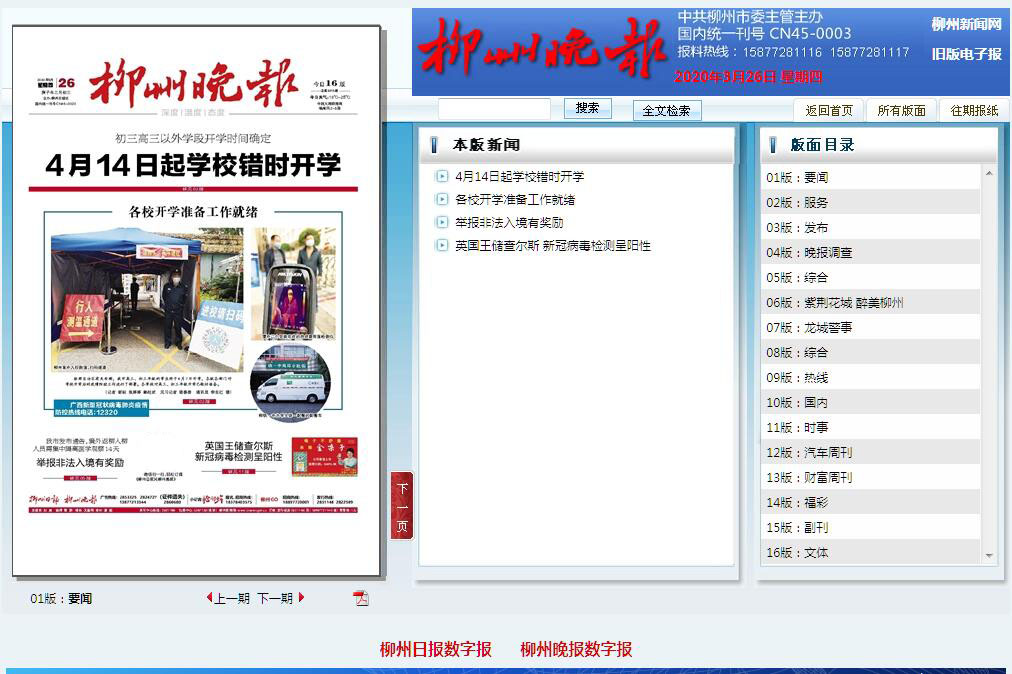Click play icon beside 4月14日起学校错时开学
1012x674 pixels.
tap(442, 177)
